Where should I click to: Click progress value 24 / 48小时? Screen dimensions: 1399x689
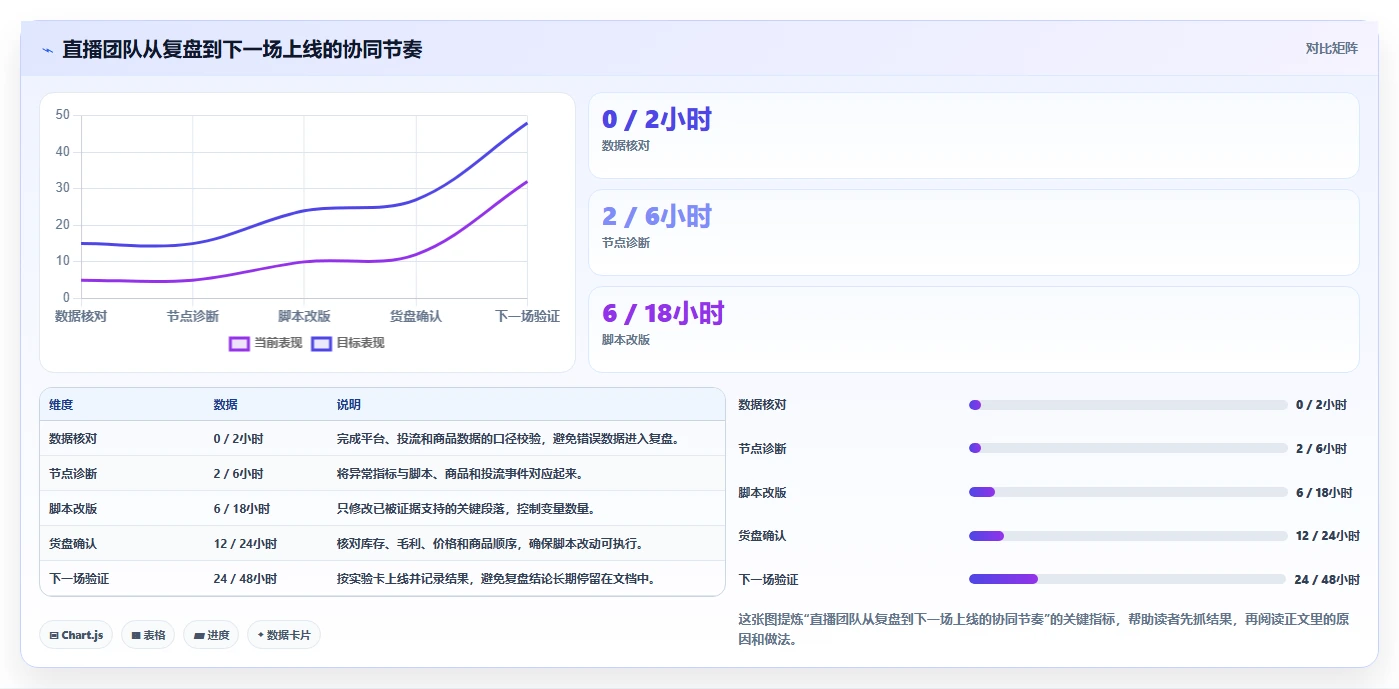click(1327, 580)
